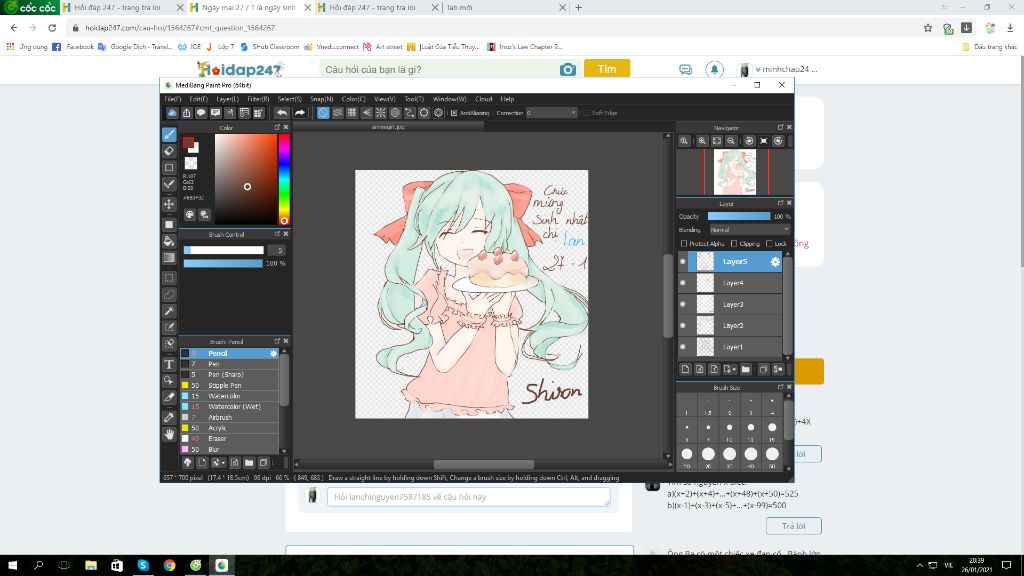The width and height of the screenshot is (1024, 576).
Task: Select the Lasso selection tool
Action: [169, 295]
